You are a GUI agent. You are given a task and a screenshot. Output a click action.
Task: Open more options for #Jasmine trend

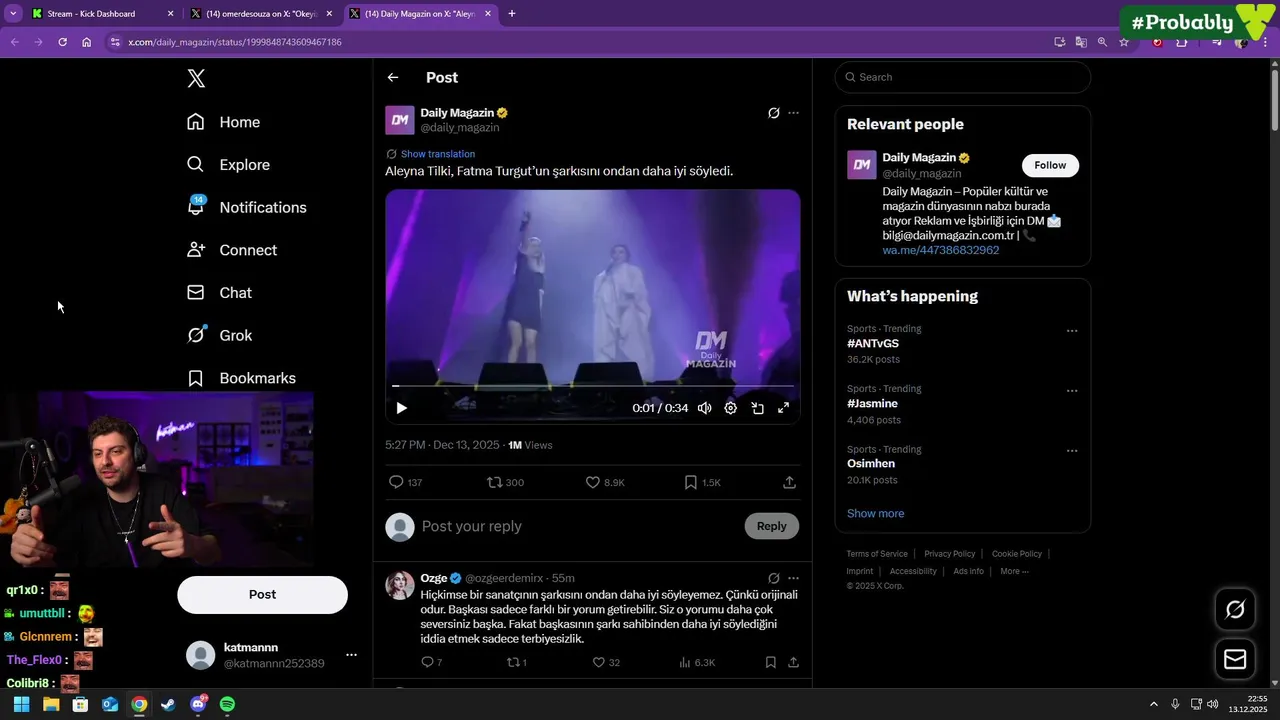1072,391
